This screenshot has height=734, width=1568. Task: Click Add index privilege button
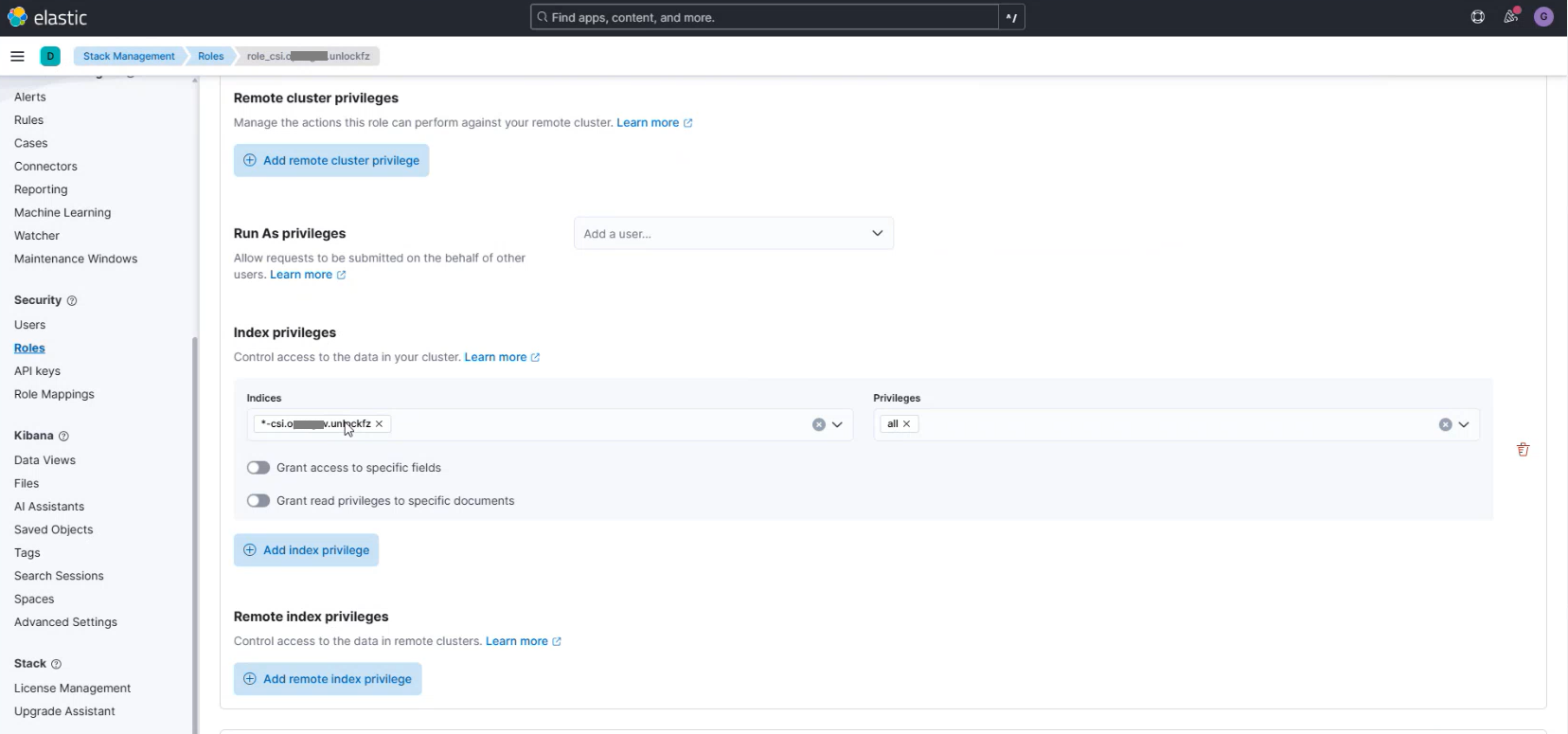[306, 550]
